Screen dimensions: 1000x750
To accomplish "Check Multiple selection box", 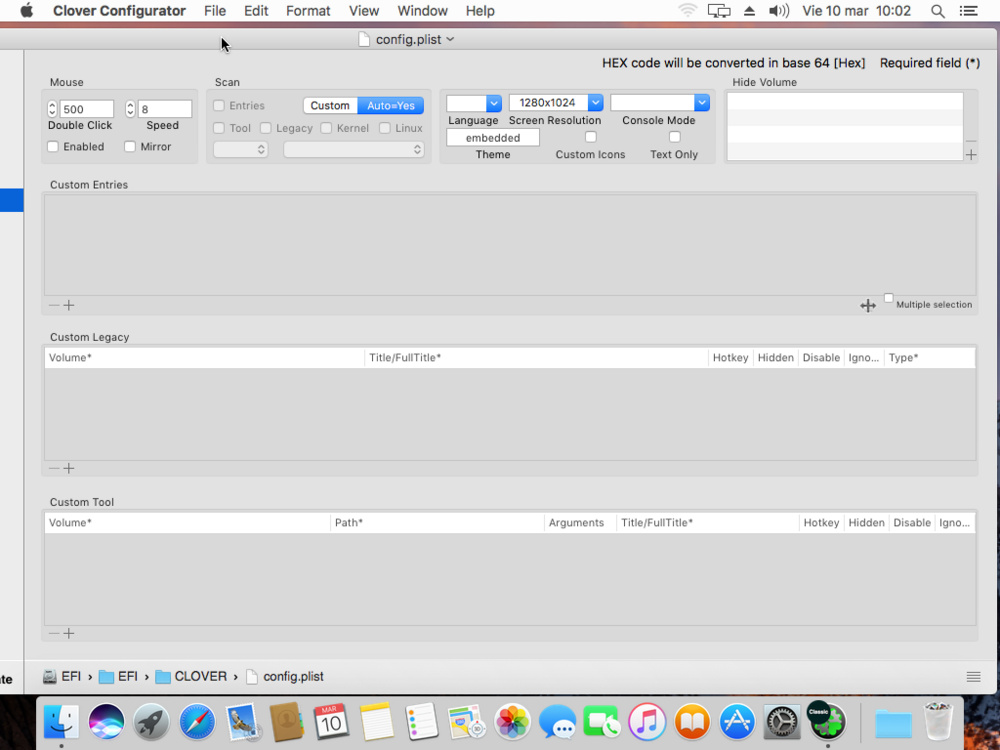I will tap(888, 298).
